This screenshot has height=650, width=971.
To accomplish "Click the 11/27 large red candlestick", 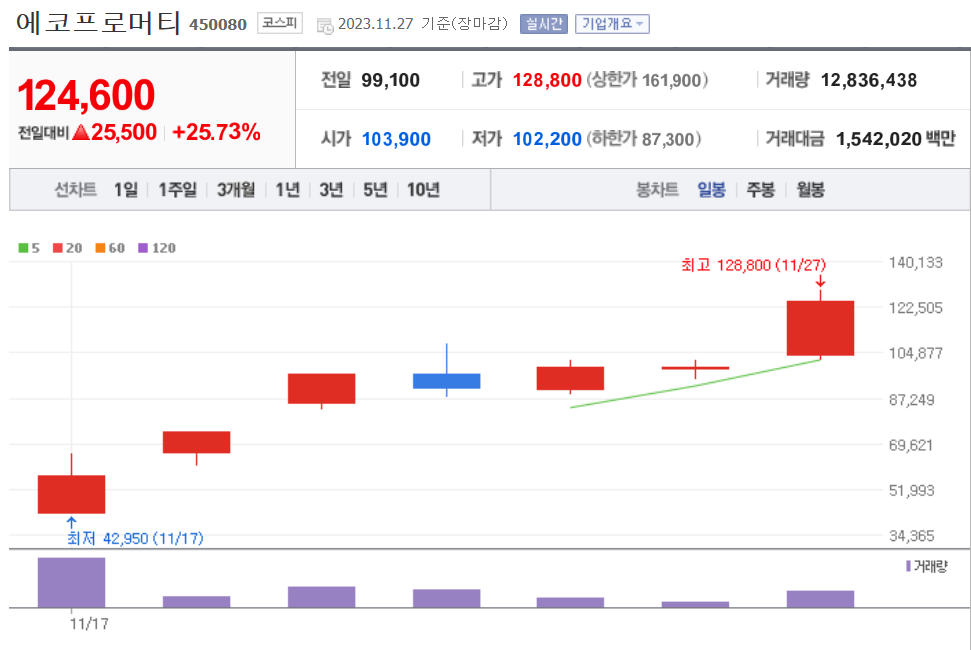I will [820, 328].
